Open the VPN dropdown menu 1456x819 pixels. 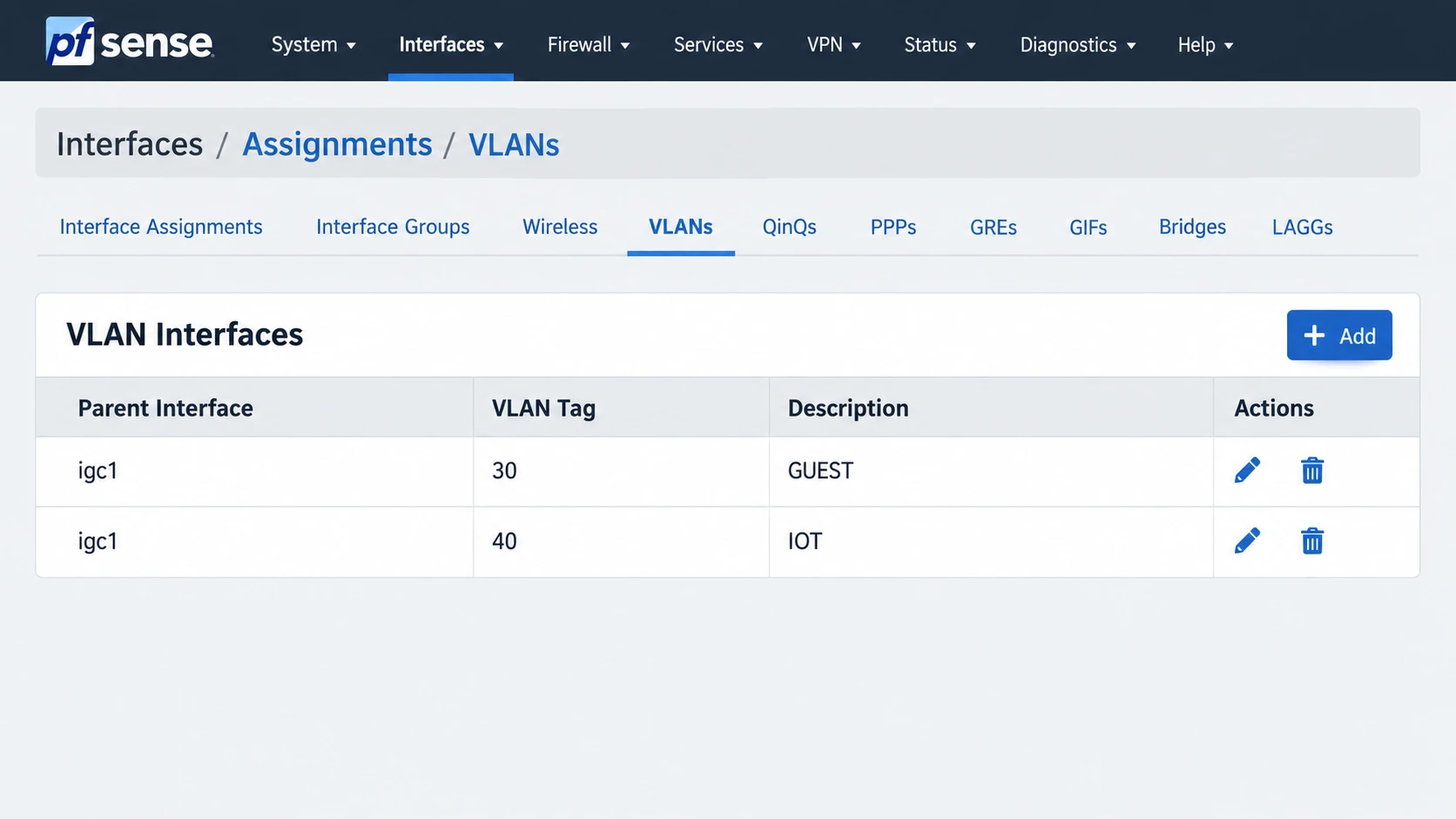(x=834, y=44)
